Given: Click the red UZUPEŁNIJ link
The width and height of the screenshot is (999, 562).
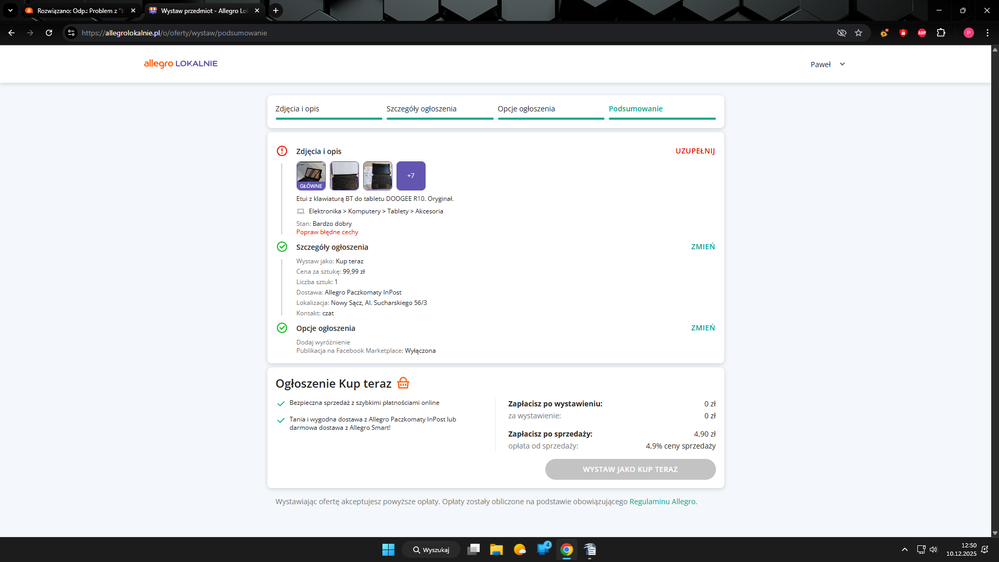Looking at the screenshot, I should pos(695,151).
